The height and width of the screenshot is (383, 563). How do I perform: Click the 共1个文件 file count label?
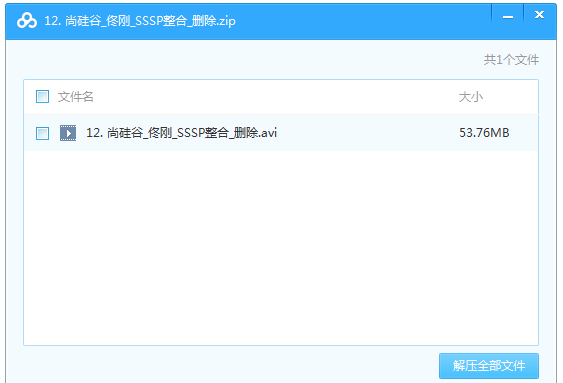coord(511,60)
